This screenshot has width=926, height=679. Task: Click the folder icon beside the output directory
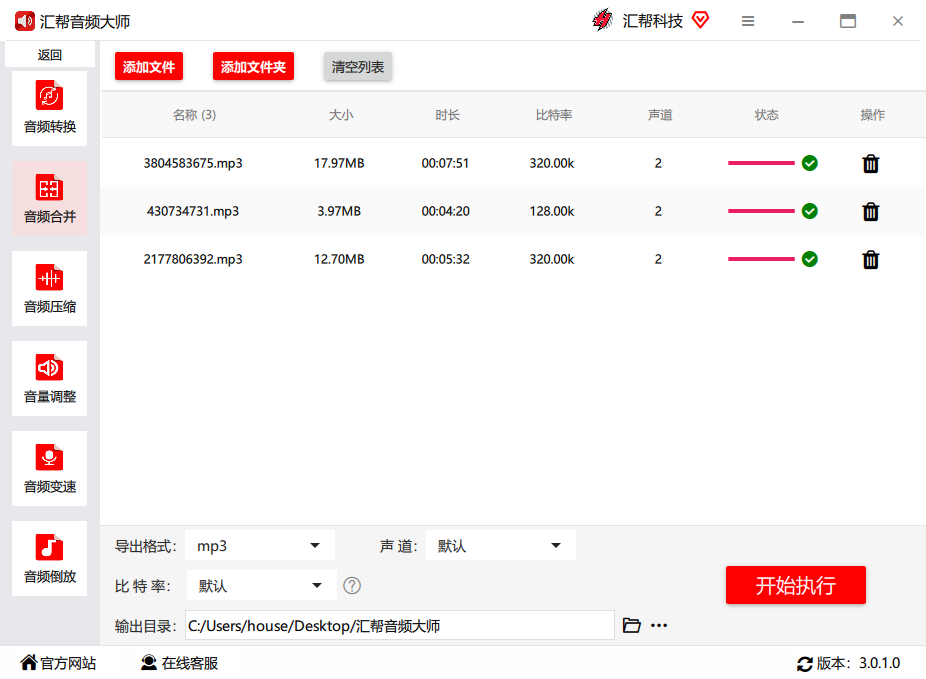click(x=631, y=624)
